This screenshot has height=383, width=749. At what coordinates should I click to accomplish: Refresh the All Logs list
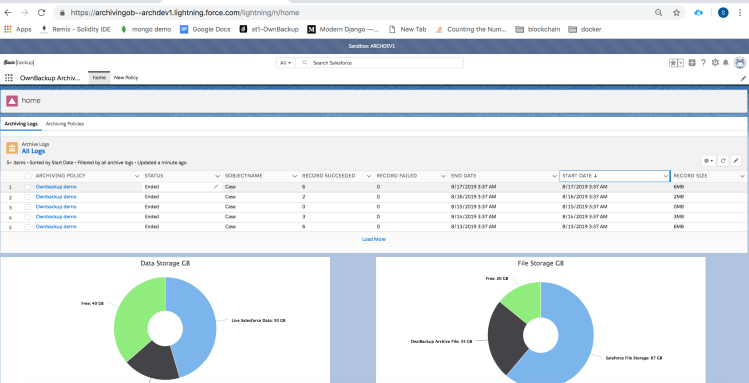pyautogui.click(x=723, y=161)
